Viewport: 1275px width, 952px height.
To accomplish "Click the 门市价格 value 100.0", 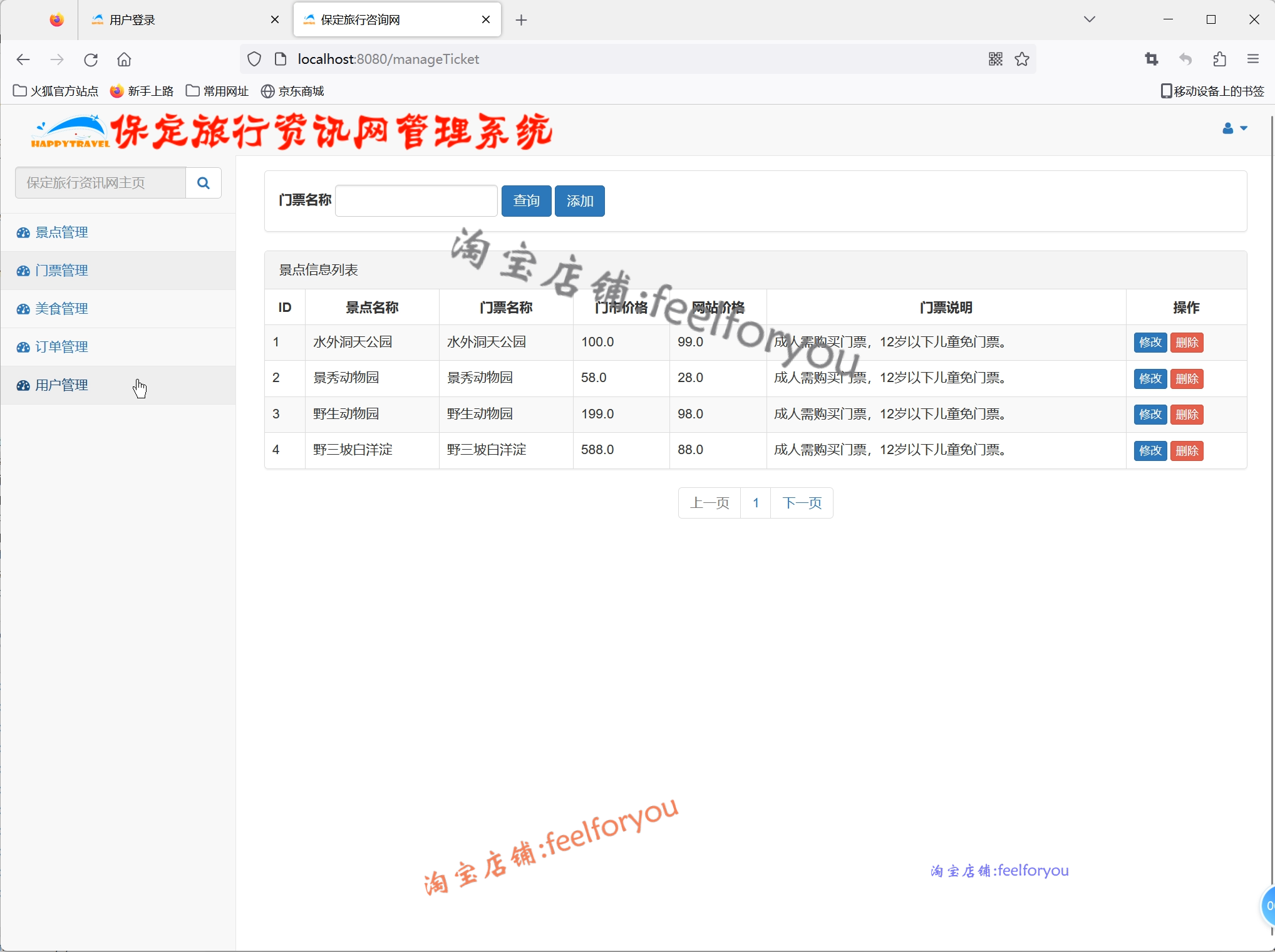I will tap(597, 342).
